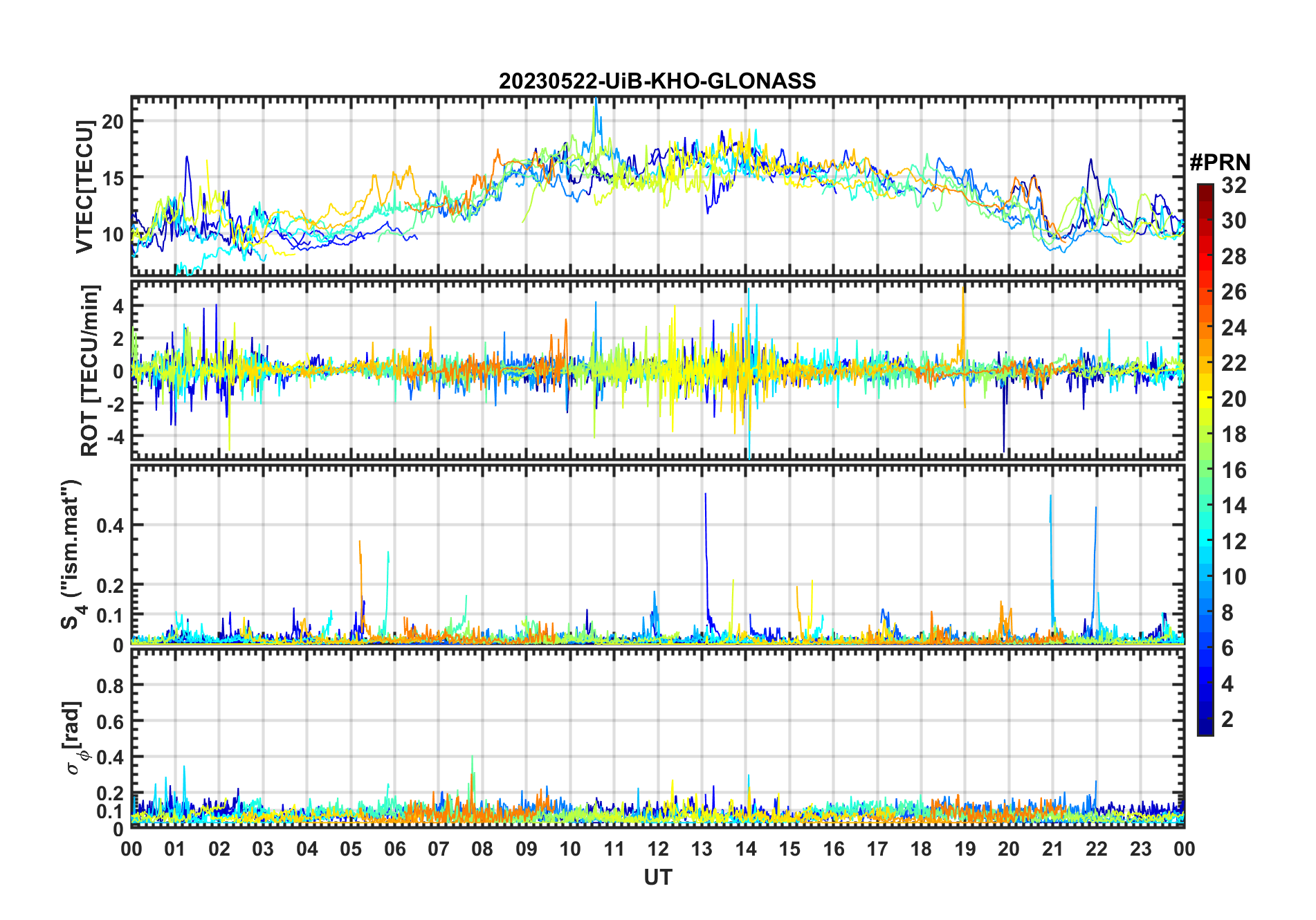Click the colorbar tick label 32
This screenshot has width=1316, height=920.
click(x=1233, y=185)
